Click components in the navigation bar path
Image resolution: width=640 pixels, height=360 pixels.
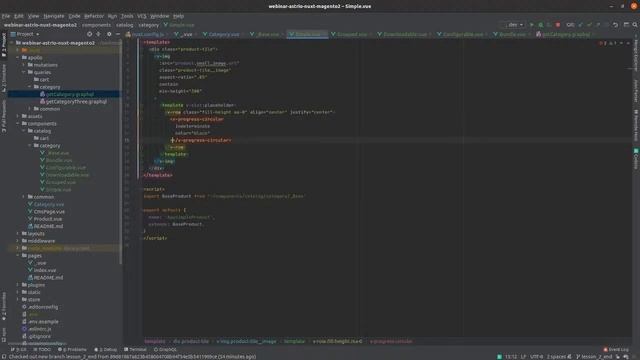96,25
